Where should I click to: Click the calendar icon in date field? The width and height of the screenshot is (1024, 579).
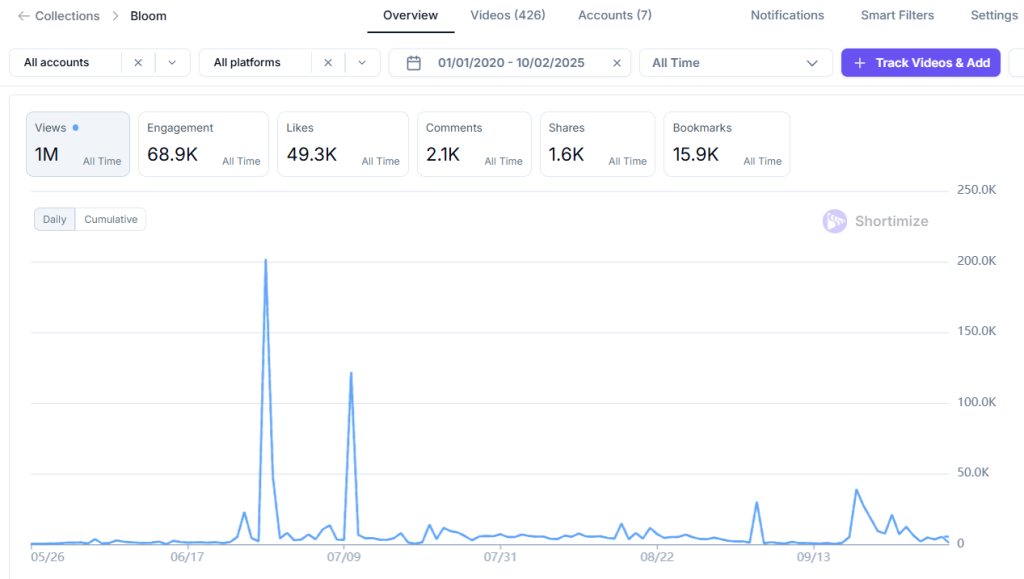414,63
